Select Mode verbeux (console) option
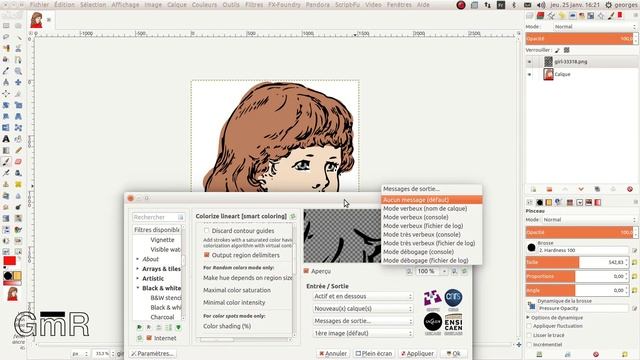The width and height of the screenshot is (640, 360). point(431,217)
